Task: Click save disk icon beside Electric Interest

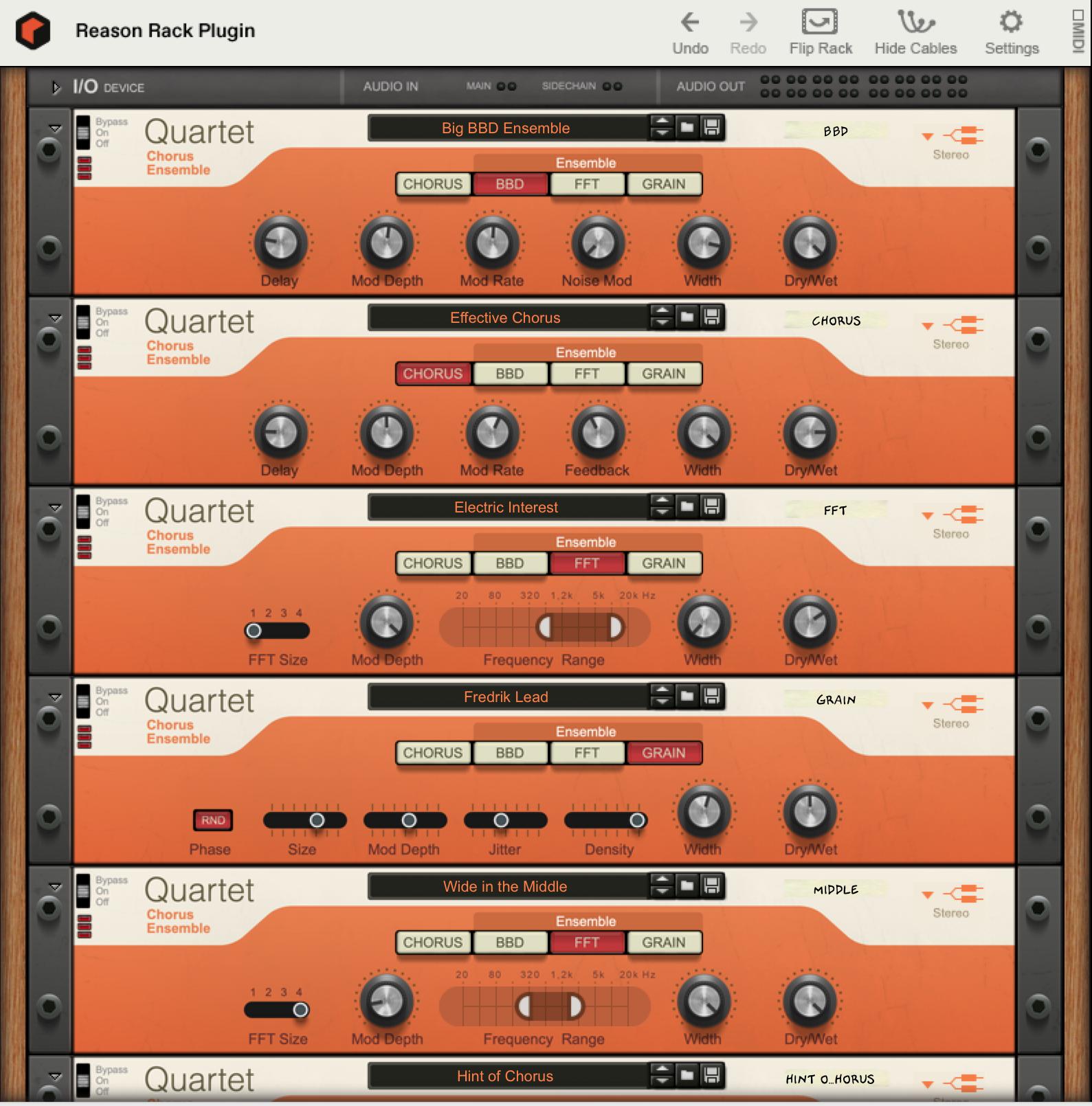Action: click(x=711, y=506)
